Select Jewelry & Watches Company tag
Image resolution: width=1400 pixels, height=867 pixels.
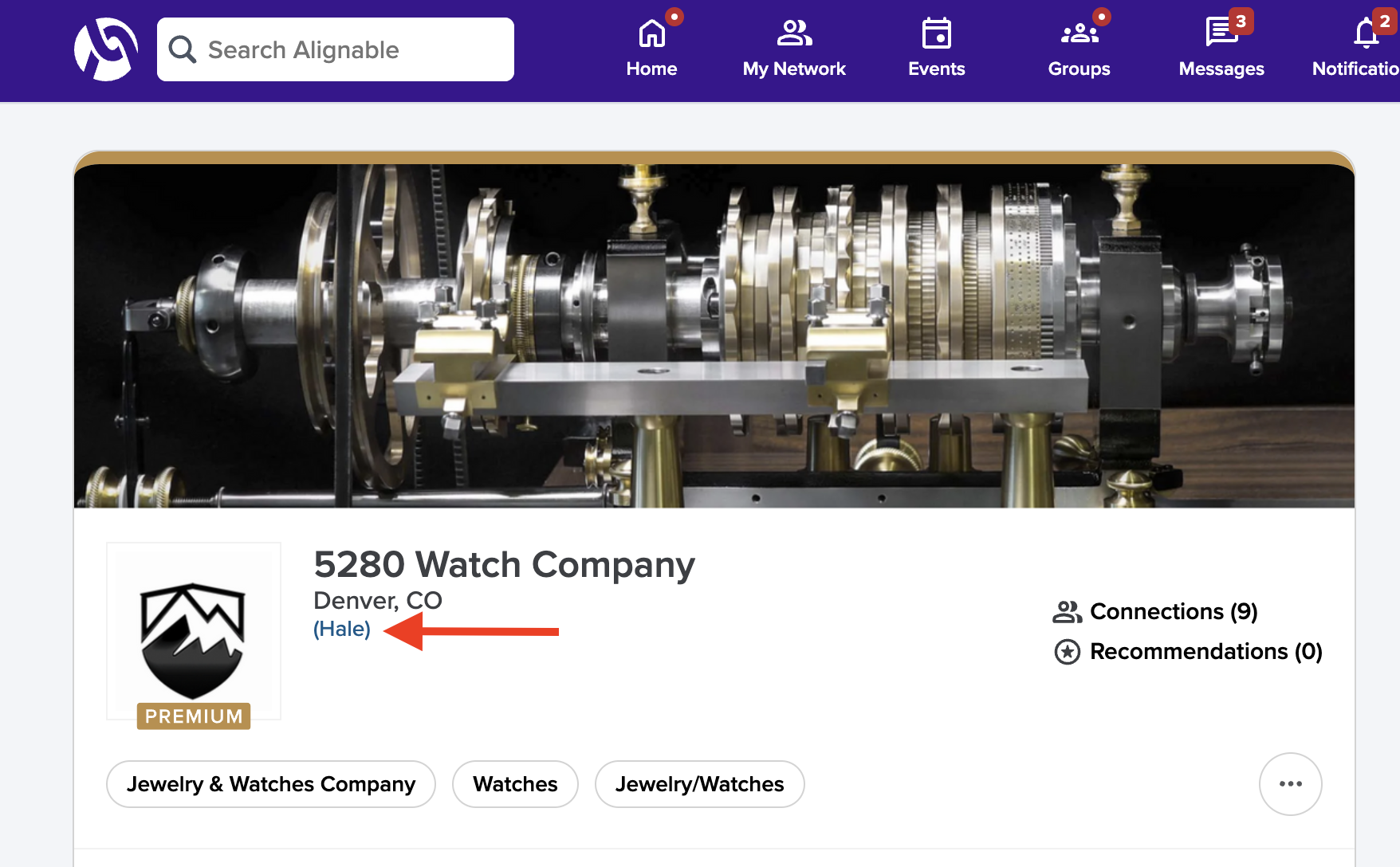pyautogui.click(x=271, y=784)
